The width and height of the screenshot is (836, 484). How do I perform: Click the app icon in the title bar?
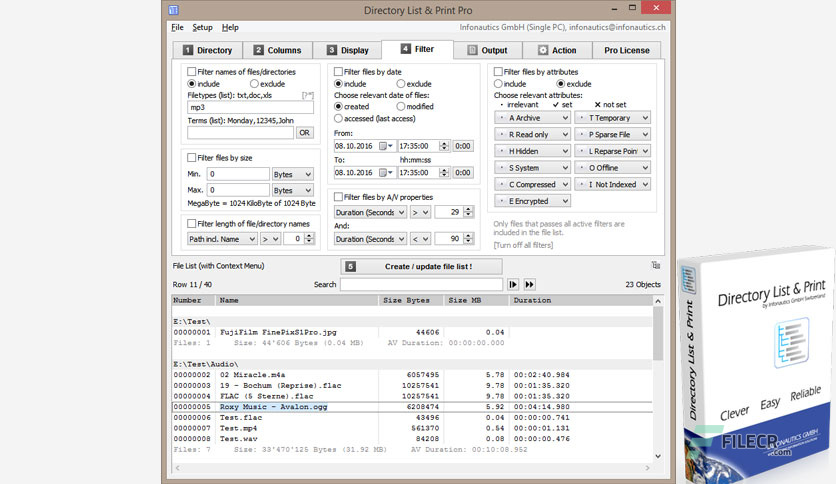pos(174,10)
